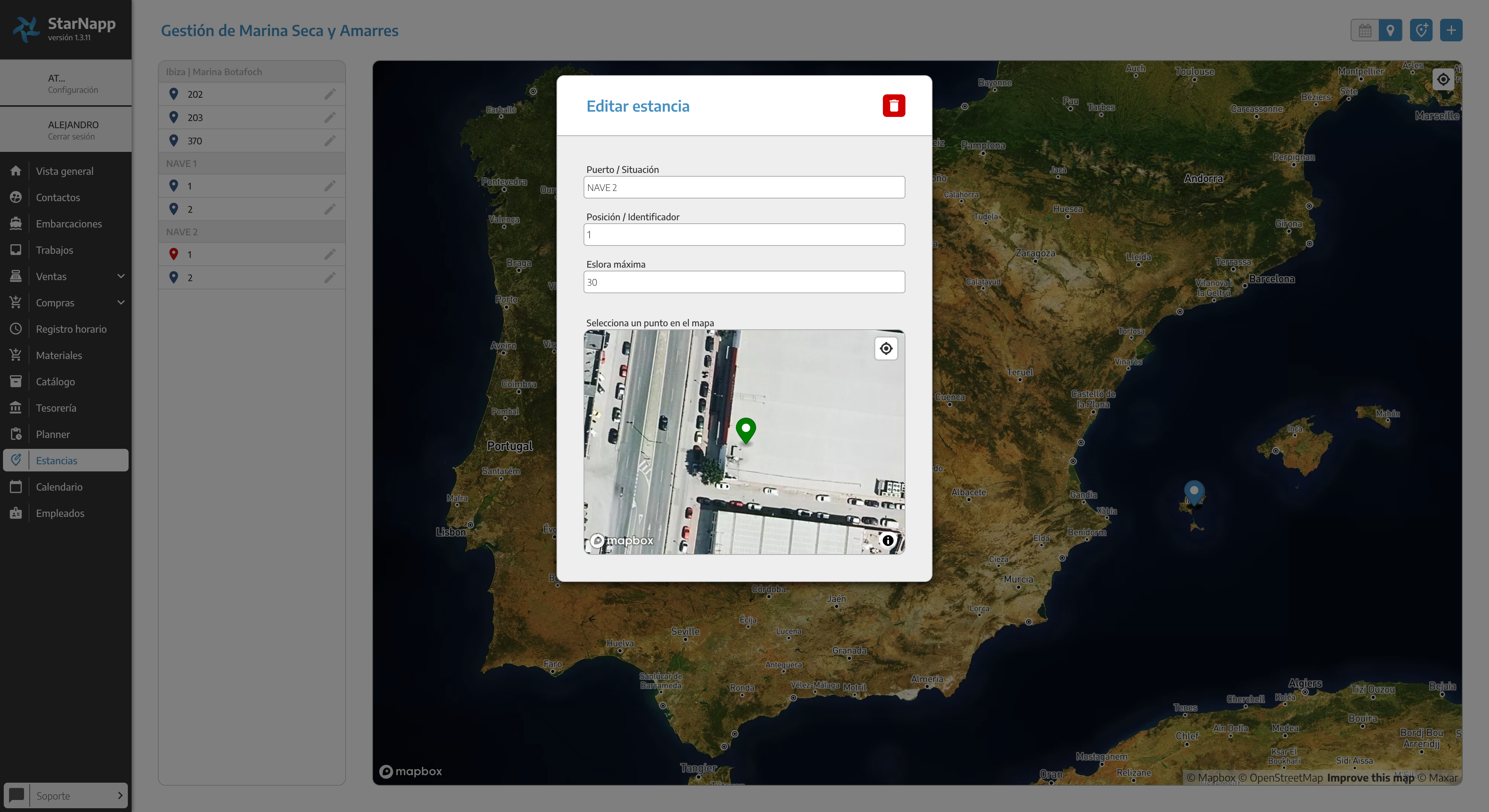Select the red-pin berth 1 in NAVE 2

click(x=189, y=254)
